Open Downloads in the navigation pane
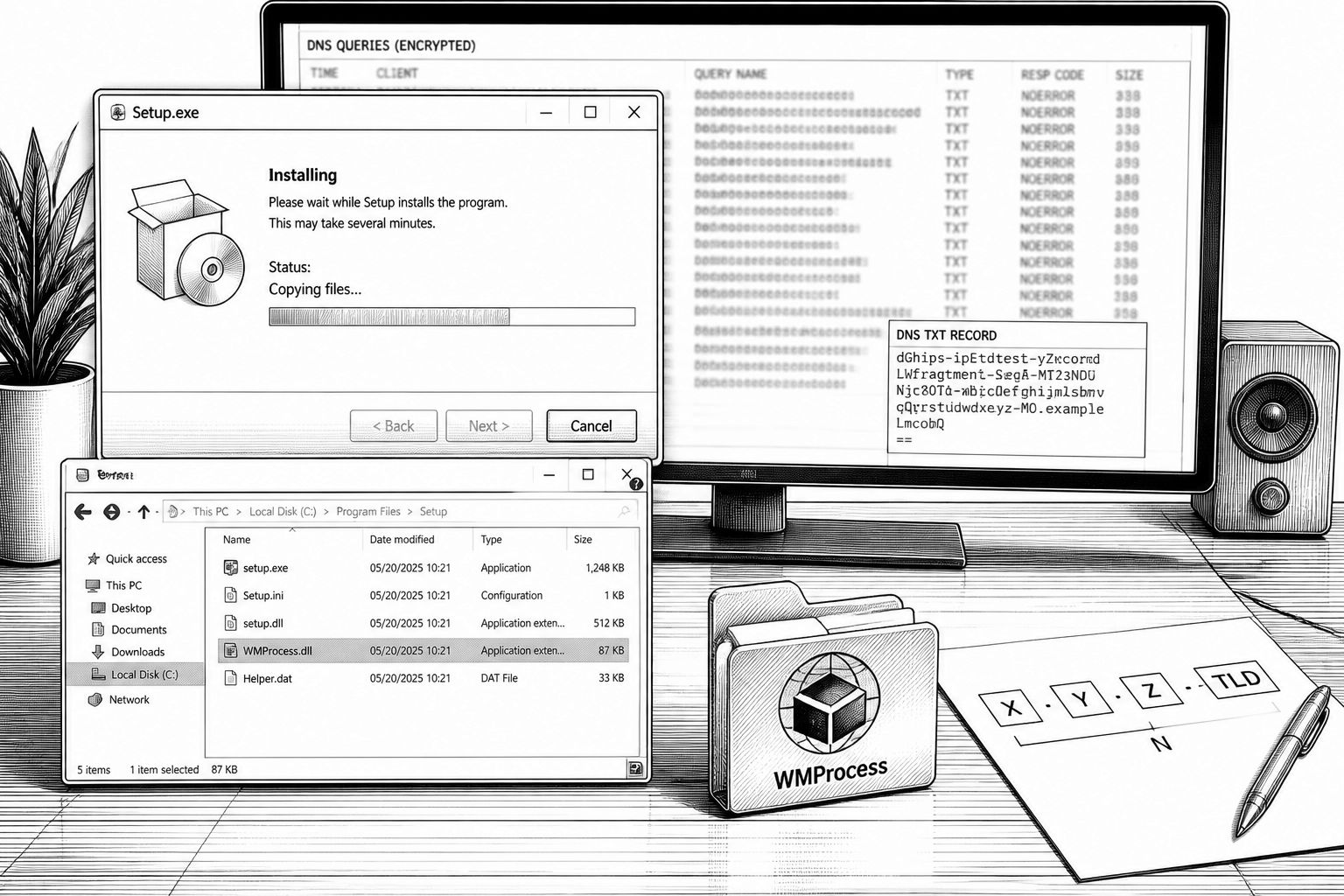Image resolution: width=1344 pixels, height=896 pixels. pyautogui.click(x=128, y=652)
